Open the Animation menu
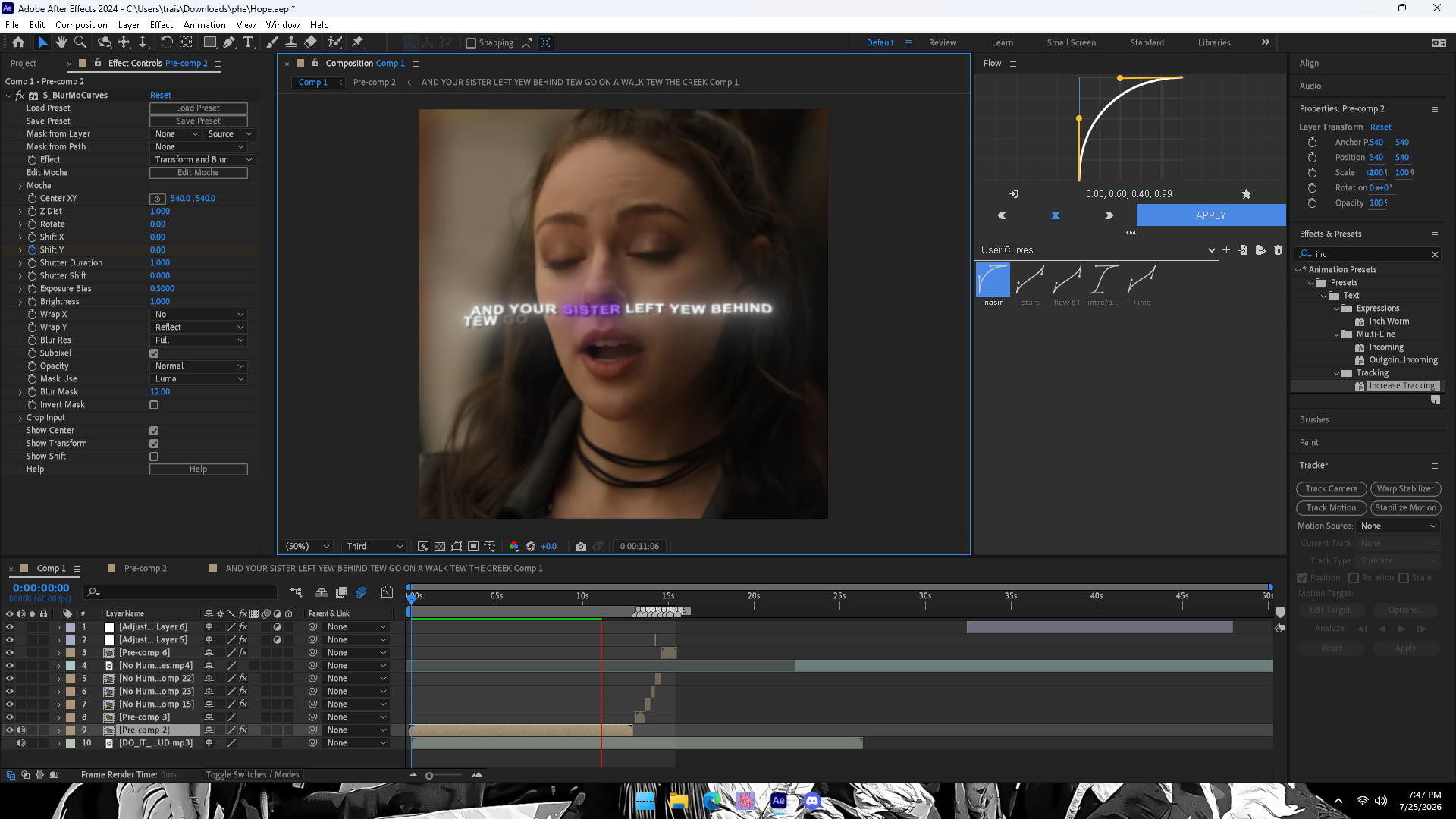Image resolution: width=1456 pixels, height=819 pixels. tap(204, 24)
